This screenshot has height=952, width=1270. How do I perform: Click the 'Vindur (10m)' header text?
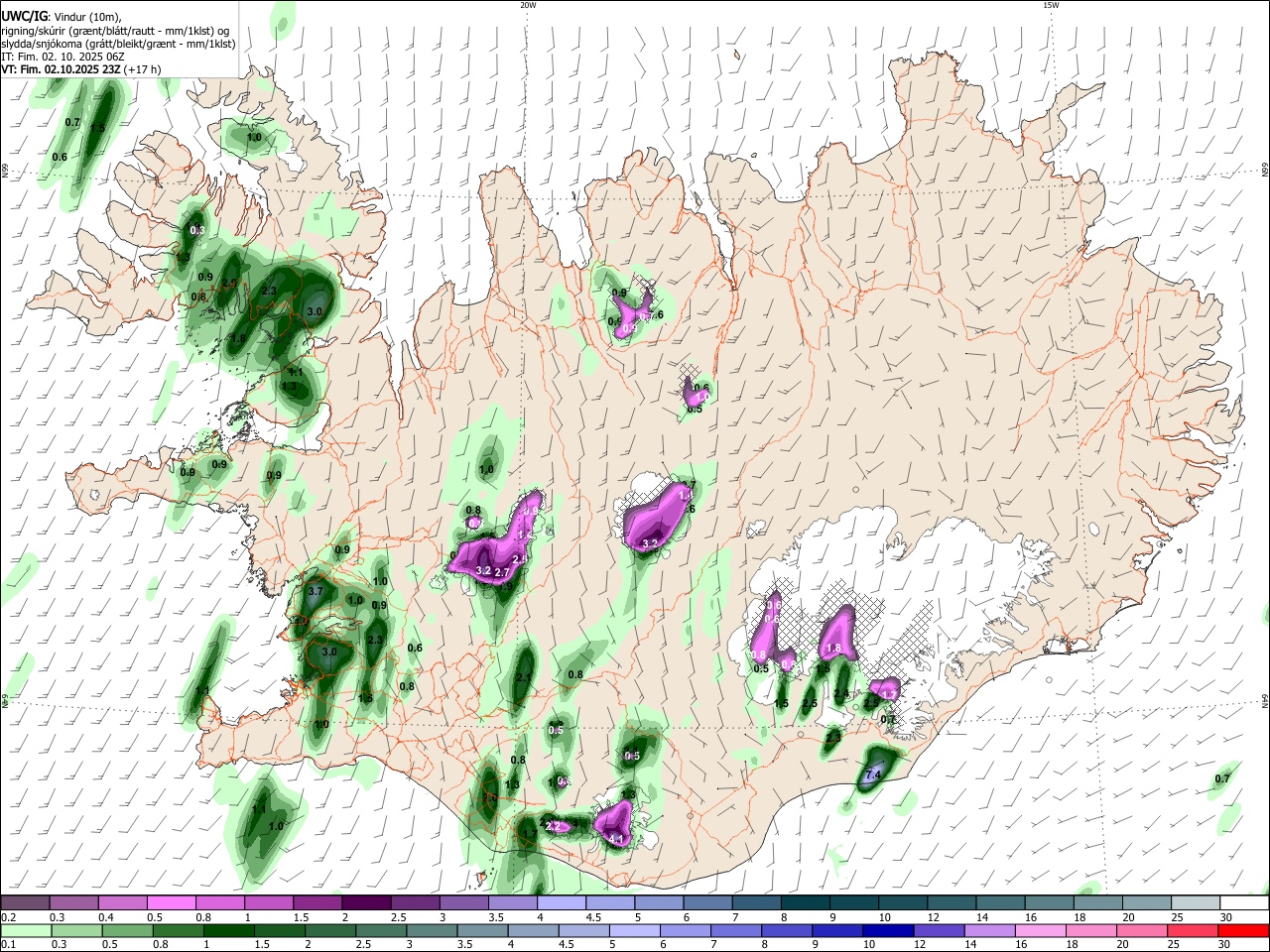coord(86,17)
